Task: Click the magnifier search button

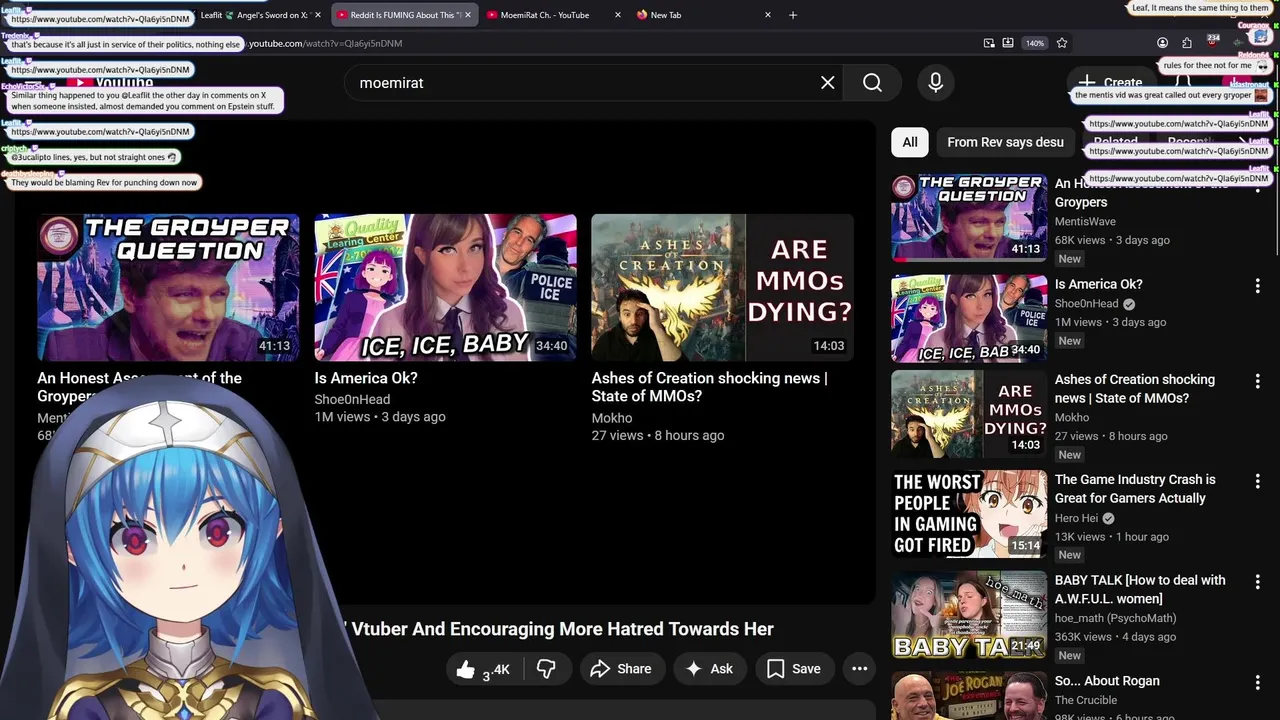Action: tap(872, 83)
